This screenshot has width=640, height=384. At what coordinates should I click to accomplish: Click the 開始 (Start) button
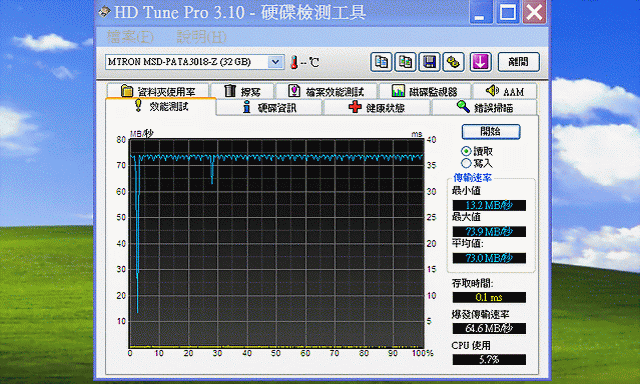tap(491, 131)
